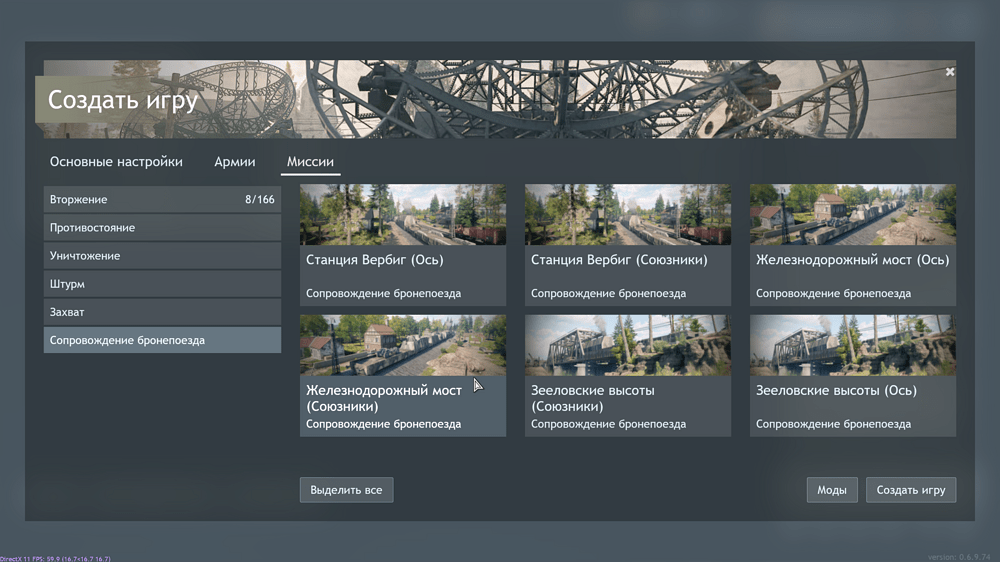Choose the Уничтожение mission type
This screenshot has width=1000, height=562.
(162, 256)
